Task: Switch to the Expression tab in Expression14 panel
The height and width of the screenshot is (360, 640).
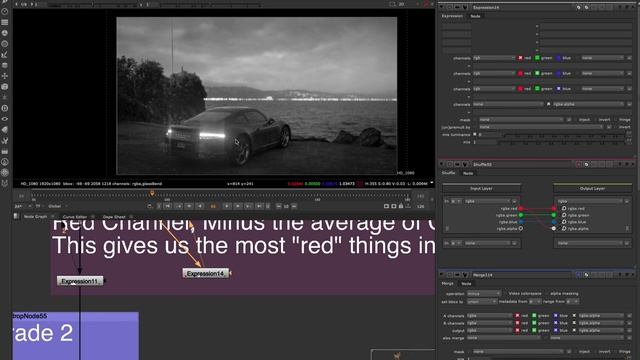Action: point(452,16)
